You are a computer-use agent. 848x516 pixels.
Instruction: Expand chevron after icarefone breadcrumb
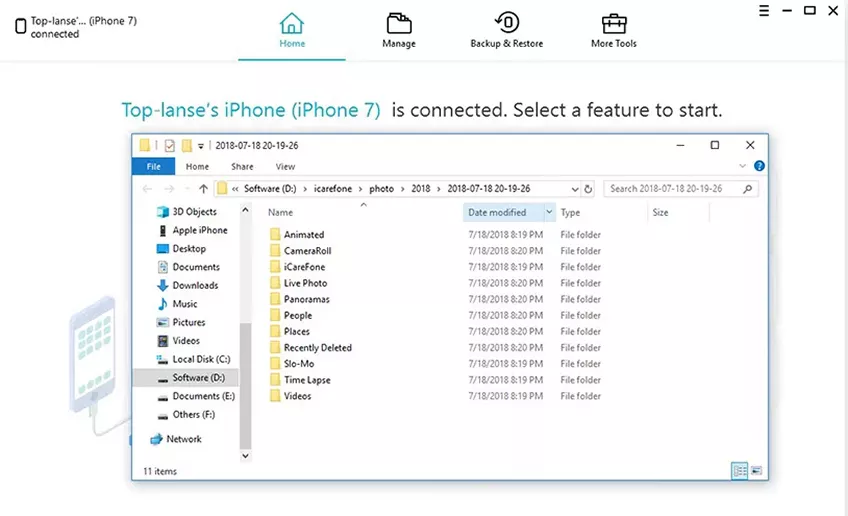(361, 189)
